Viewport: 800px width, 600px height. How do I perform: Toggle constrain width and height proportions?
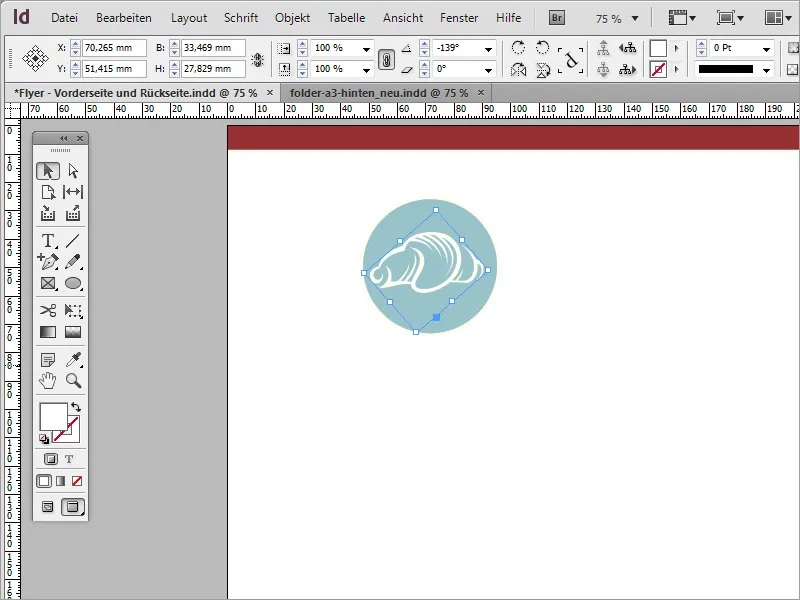(x=258, y=60)
